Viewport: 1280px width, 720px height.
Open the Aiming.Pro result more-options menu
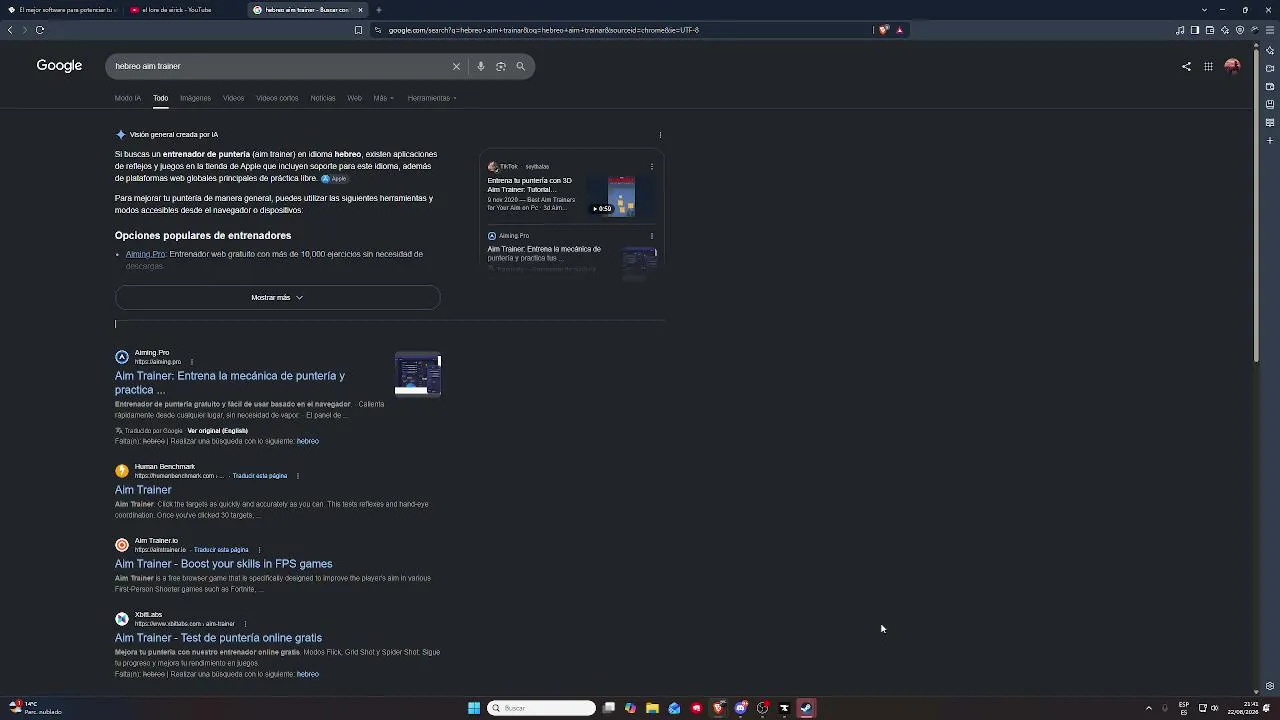(x=191, y=362)
